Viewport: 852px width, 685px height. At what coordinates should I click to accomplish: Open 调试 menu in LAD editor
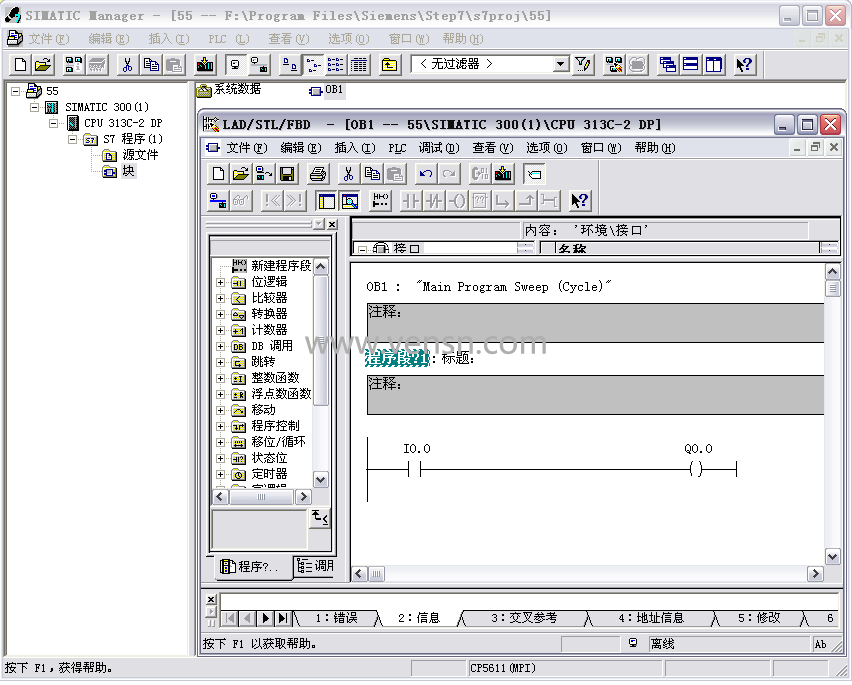click(439, 148)
